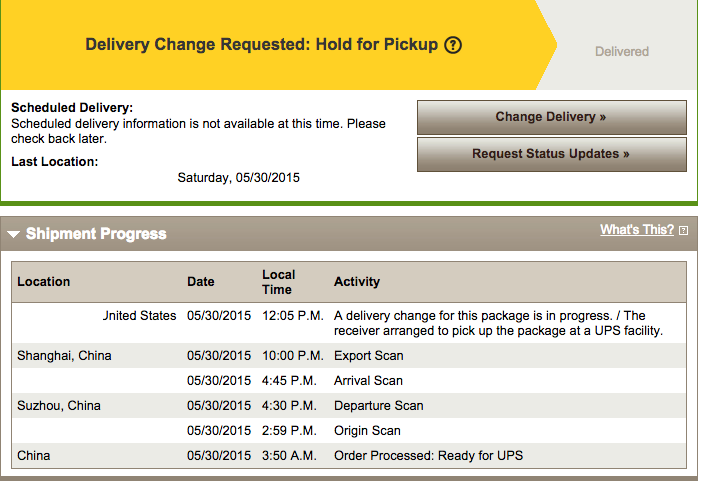Open the What's This? link
The width and height of the screenshot is (702, 481).
pyautogui.click(x=637, y=230)
